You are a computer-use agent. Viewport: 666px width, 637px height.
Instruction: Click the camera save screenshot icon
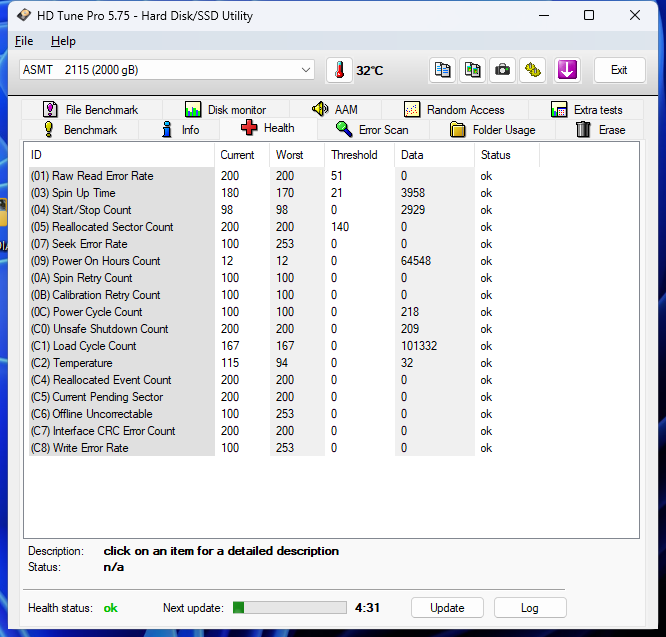[502, 70]
